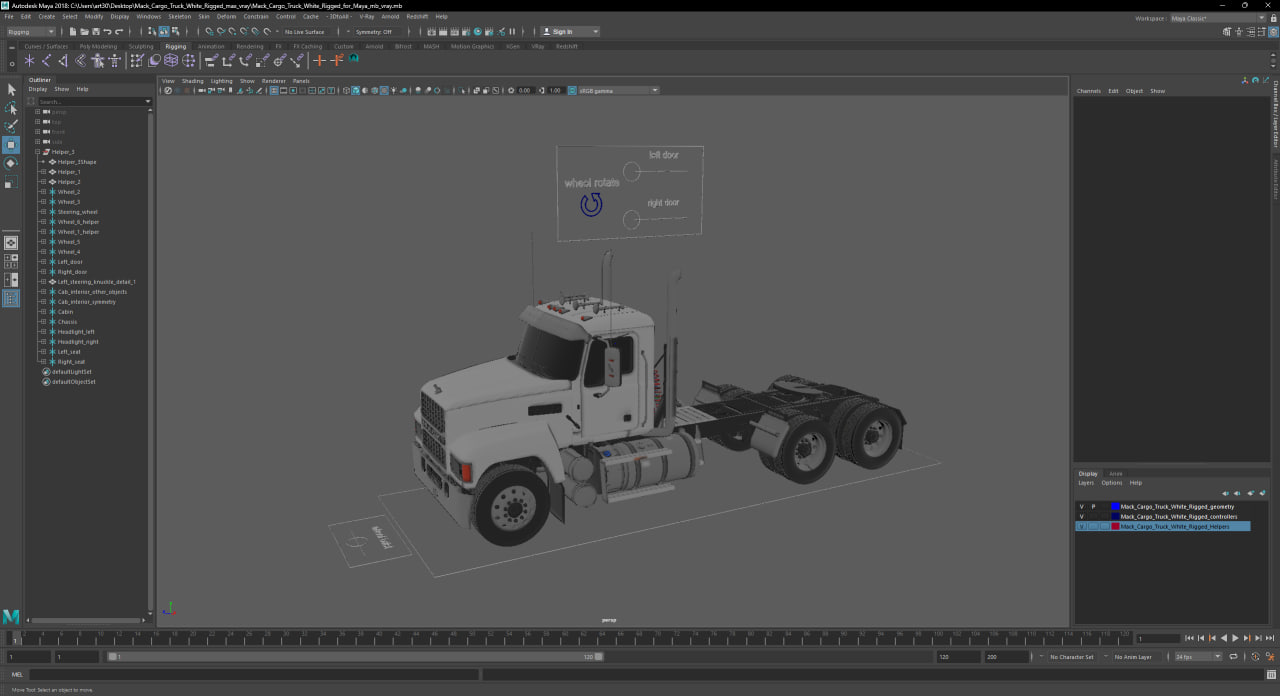Click the Play backward button
This screenshot has height=696, width=1280.
pyautogui.click(x=1223, y=638)
